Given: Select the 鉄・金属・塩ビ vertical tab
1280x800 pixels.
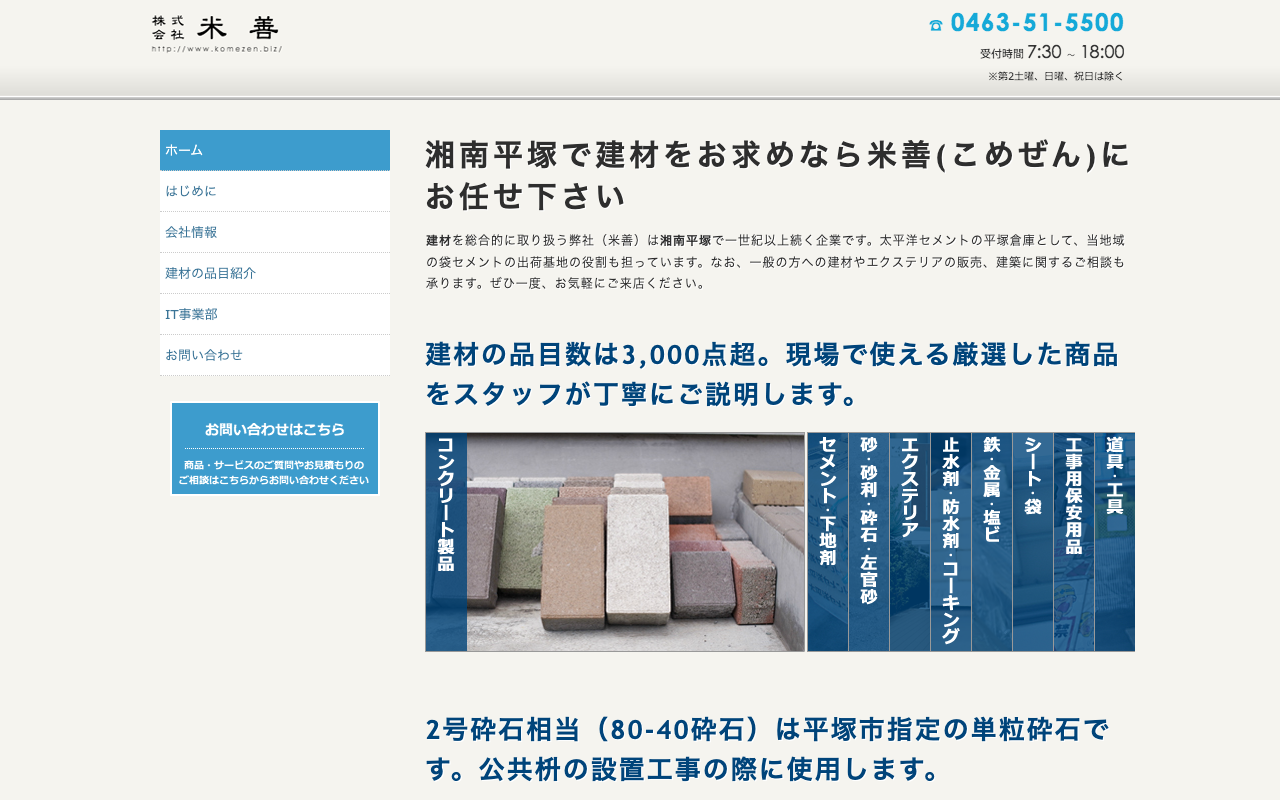Looking at the screenshot, I should pyautogui.click(x=992, y=542).
